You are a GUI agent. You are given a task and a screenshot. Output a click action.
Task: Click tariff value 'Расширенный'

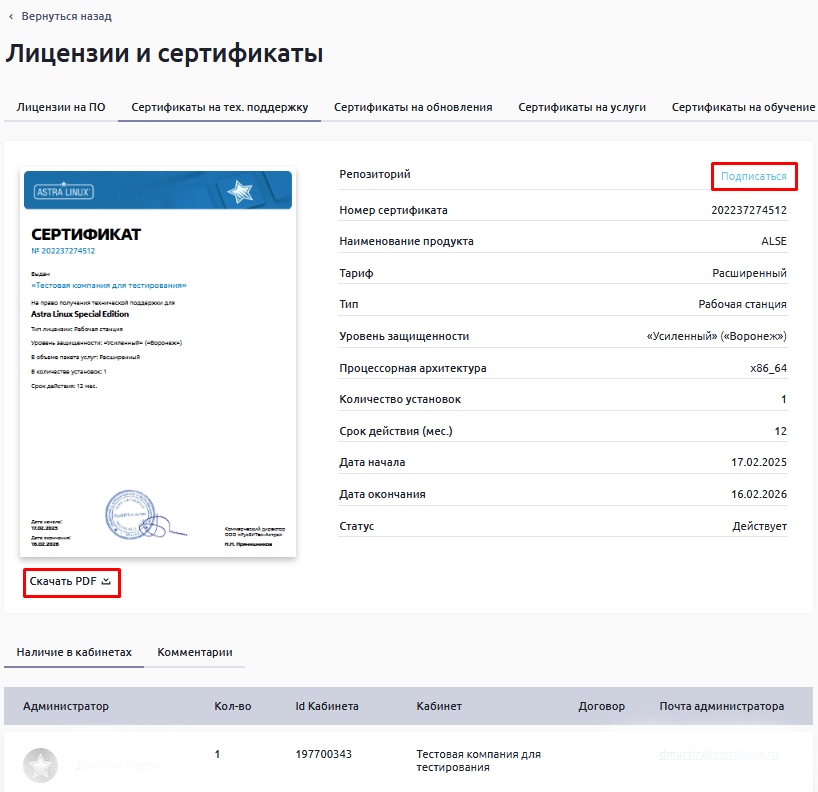click(x=749, y=273)
